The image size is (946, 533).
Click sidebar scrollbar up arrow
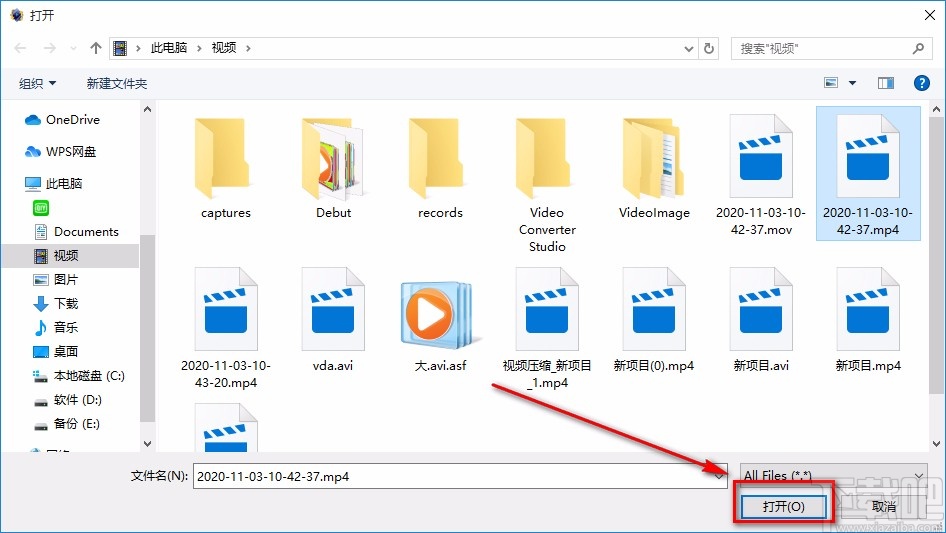pyautogui.click(x=147, y=109)
